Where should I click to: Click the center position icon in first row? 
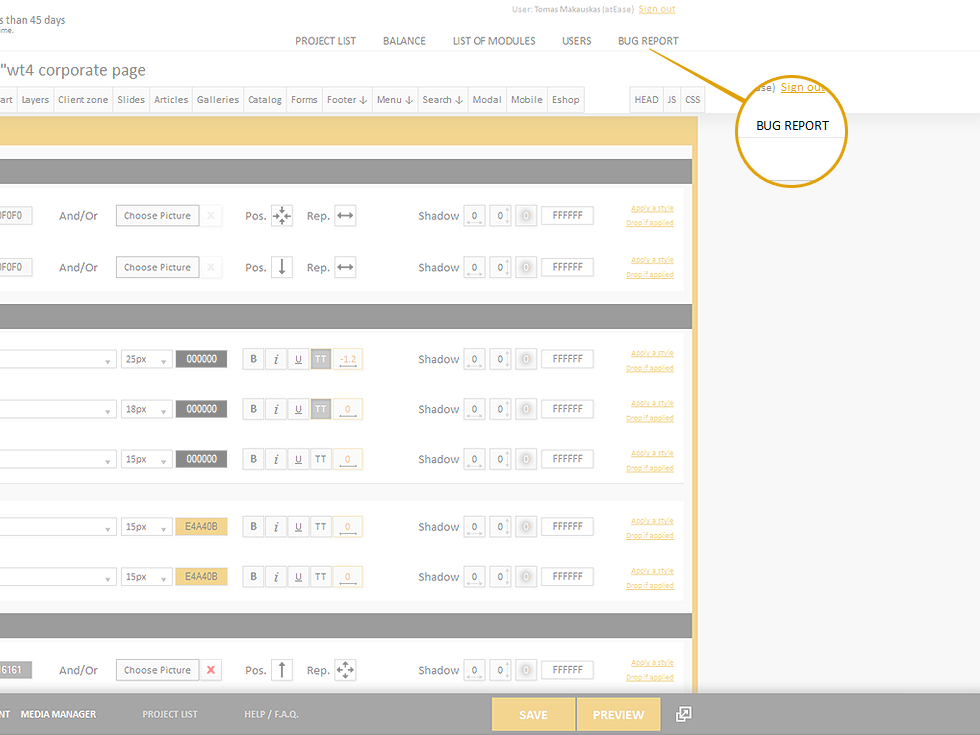pyautogui.click(x=282, y=216)
